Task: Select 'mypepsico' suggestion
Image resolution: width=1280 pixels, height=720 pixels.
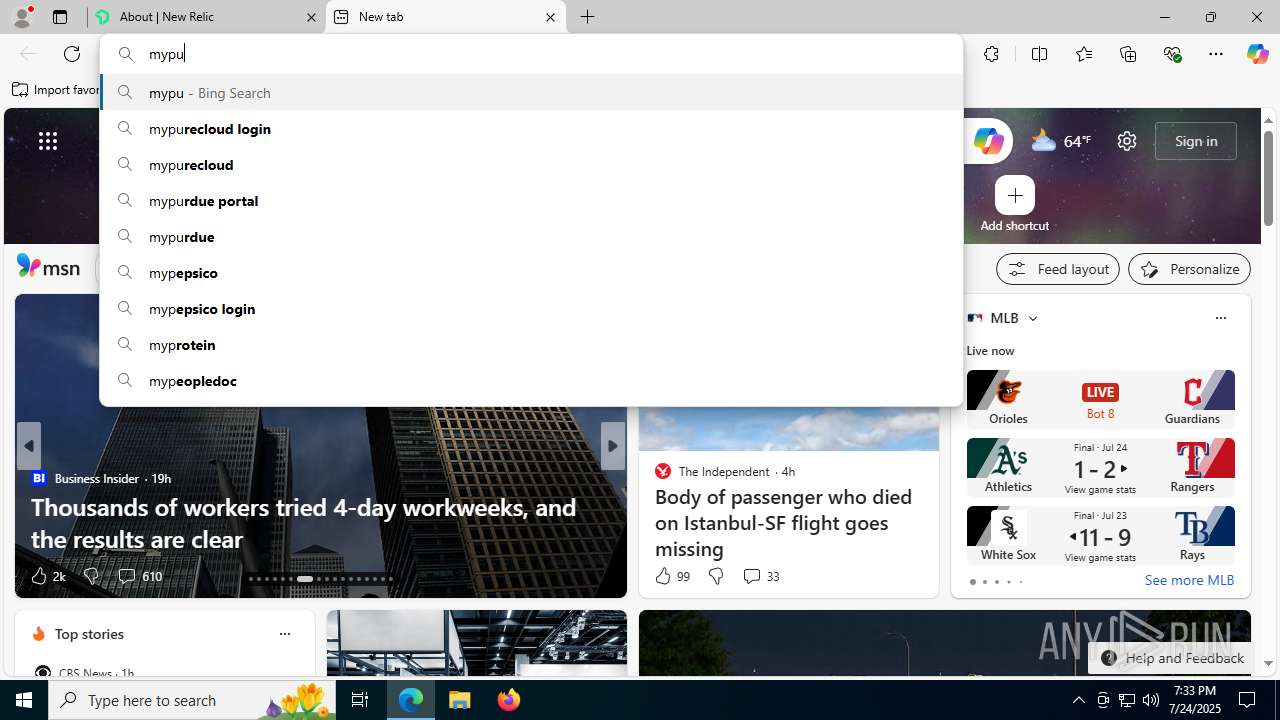Action: [x=531, y=273]
